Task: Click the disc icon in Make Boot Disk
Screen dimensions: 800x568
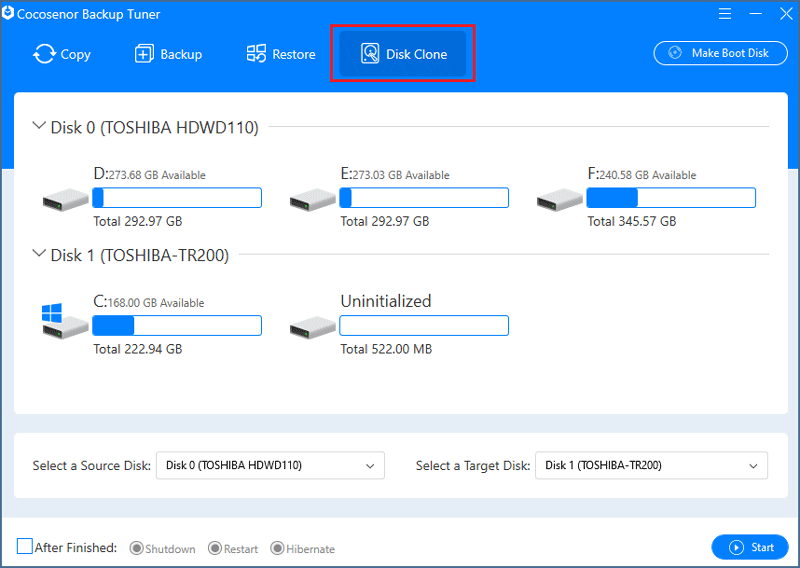Action: point(675,53)
